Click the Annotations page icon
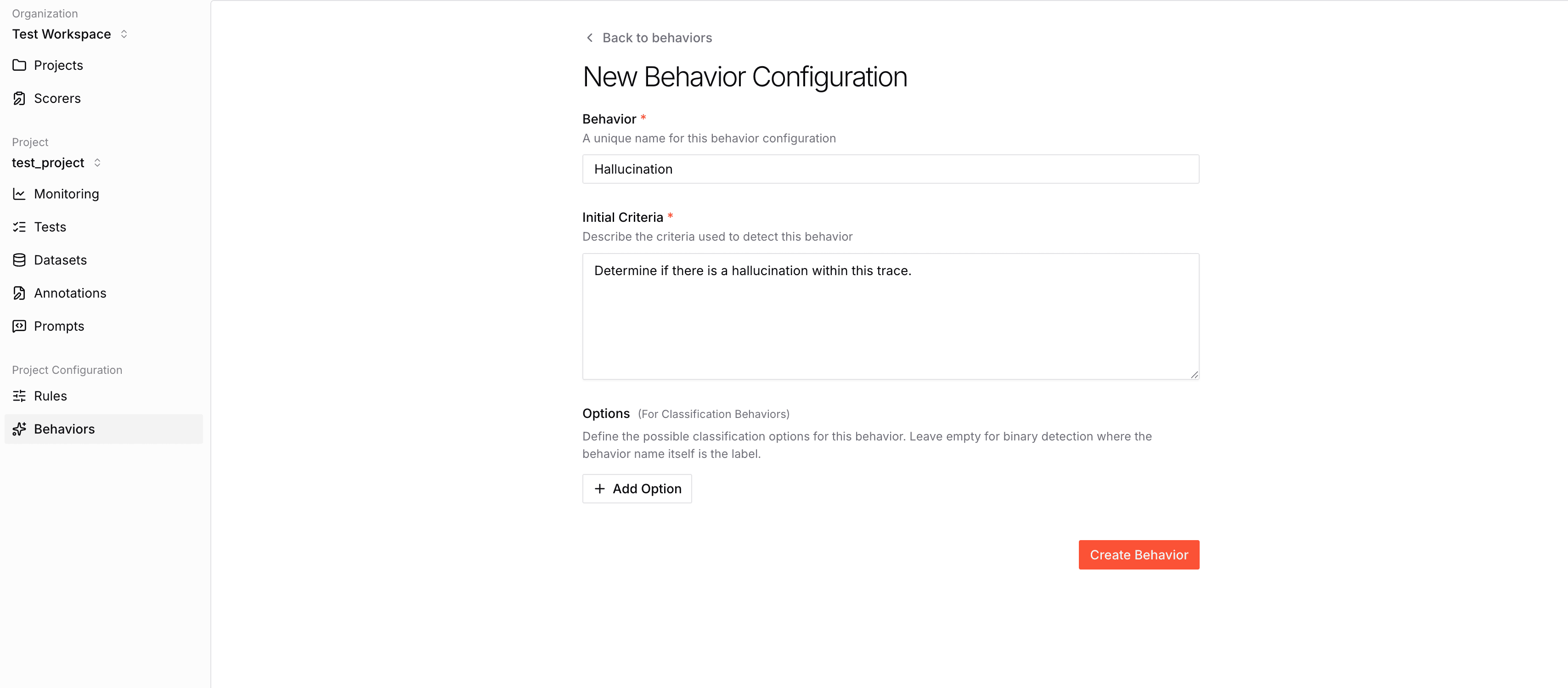The width and height of the screenshot is (1568, 688). pos(19,293)
